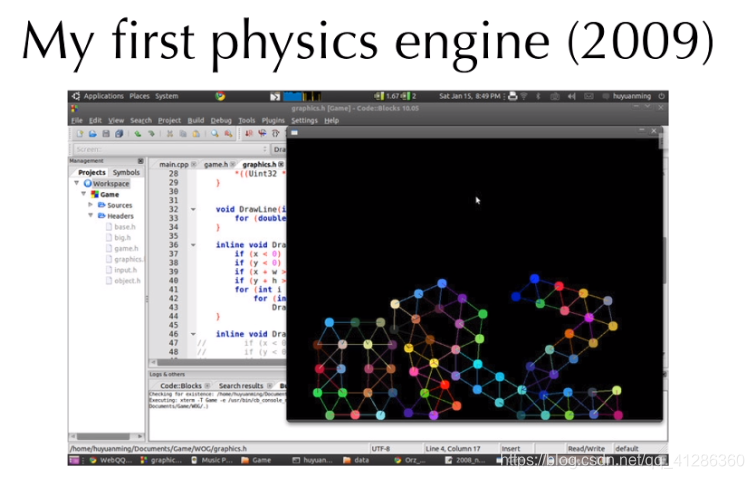Close the Search results log tab
The height and width of the screenshot is (479, 754).
[270, 386]
